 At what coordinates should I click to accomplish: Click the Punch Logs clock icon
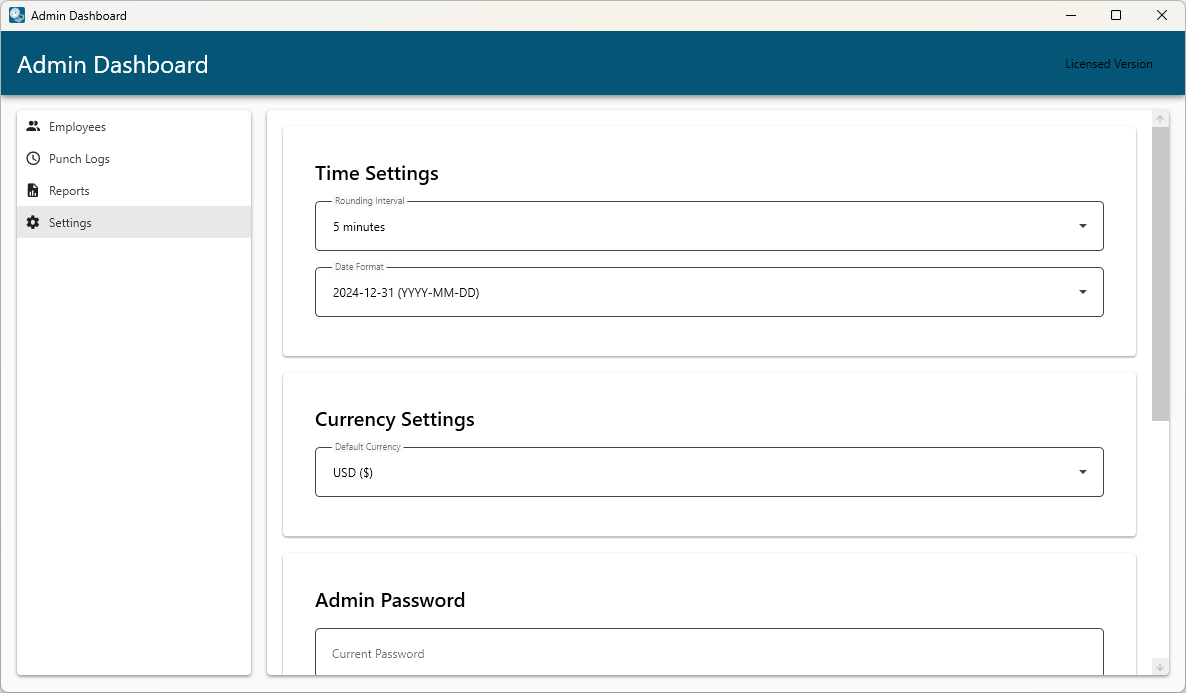[x=33, y=159]
